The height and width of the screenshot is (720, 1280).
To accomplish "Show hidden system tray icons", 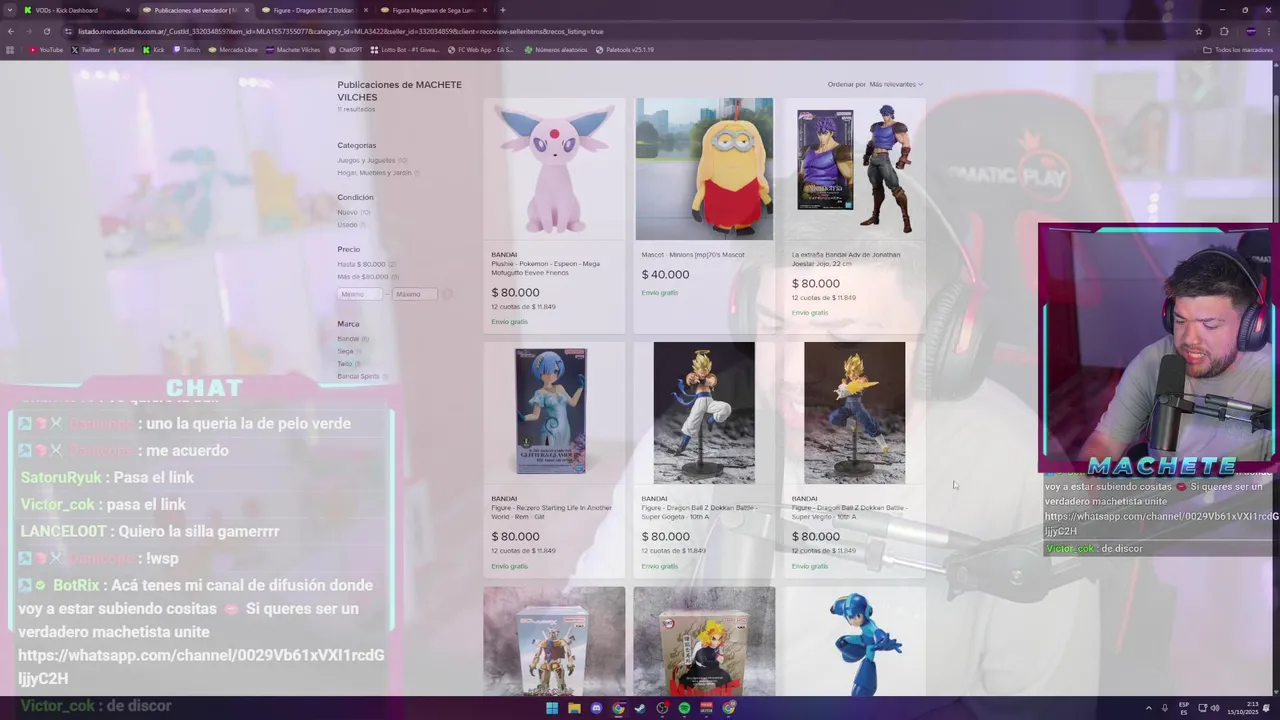I will pyautogui.click(x=1149, y=708).
